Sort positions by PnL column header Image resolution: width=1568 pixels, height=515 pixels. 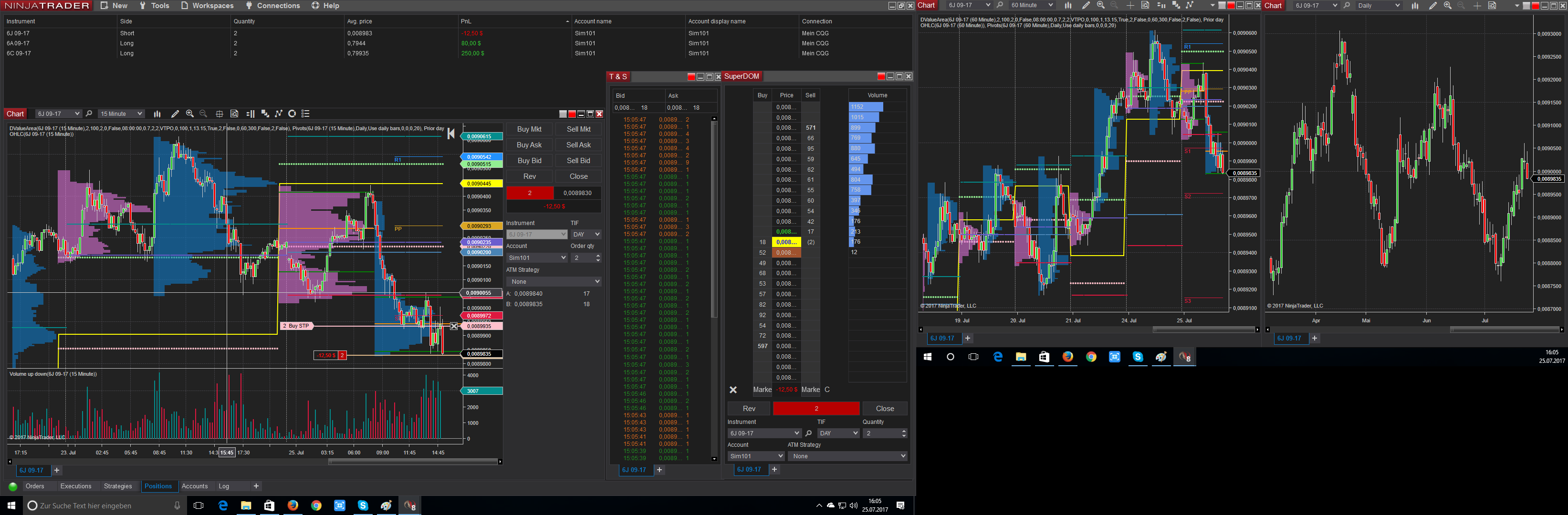click(x=515, y=21)
